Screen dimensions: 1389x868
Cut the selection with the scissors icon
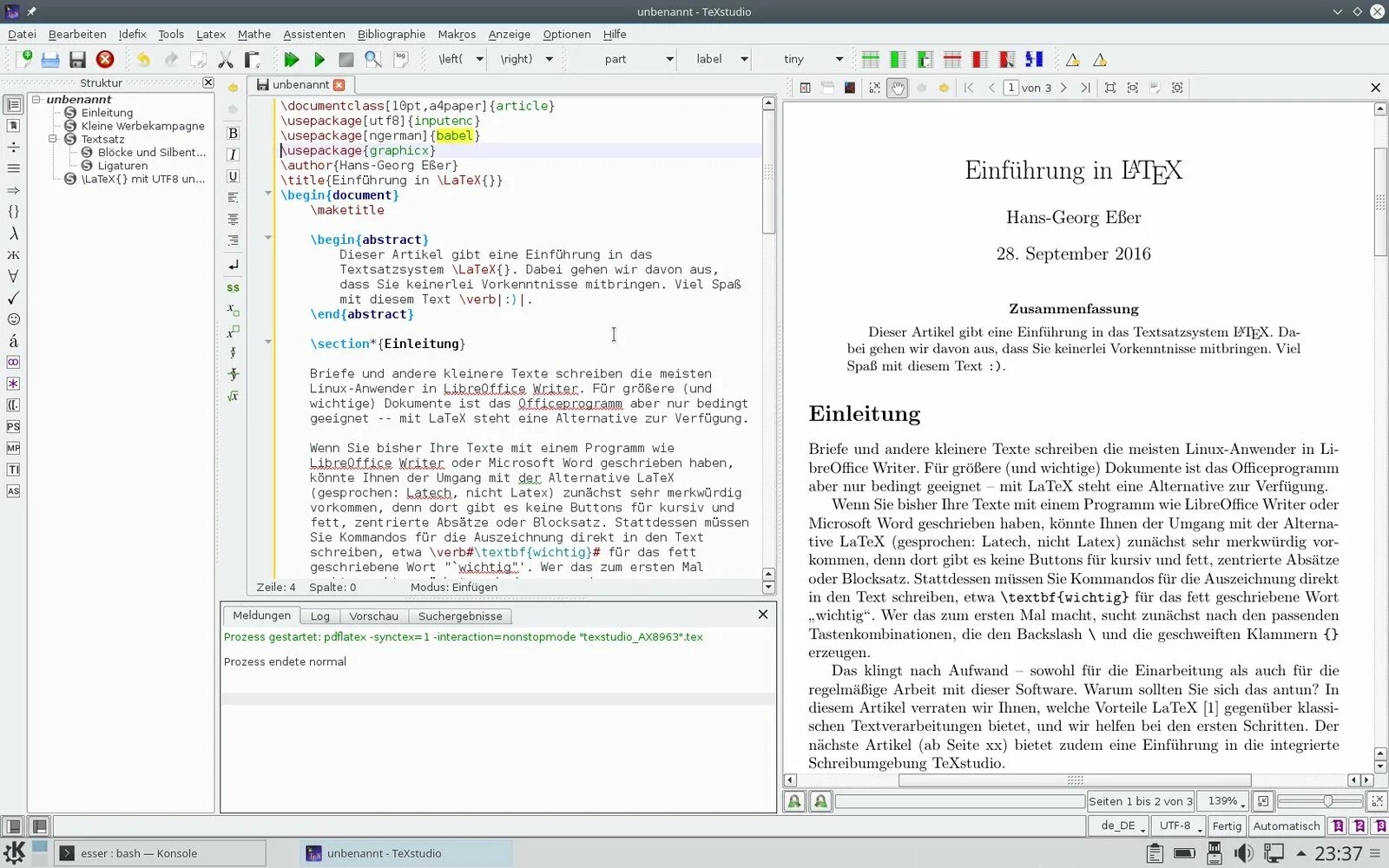coord(226,59)
